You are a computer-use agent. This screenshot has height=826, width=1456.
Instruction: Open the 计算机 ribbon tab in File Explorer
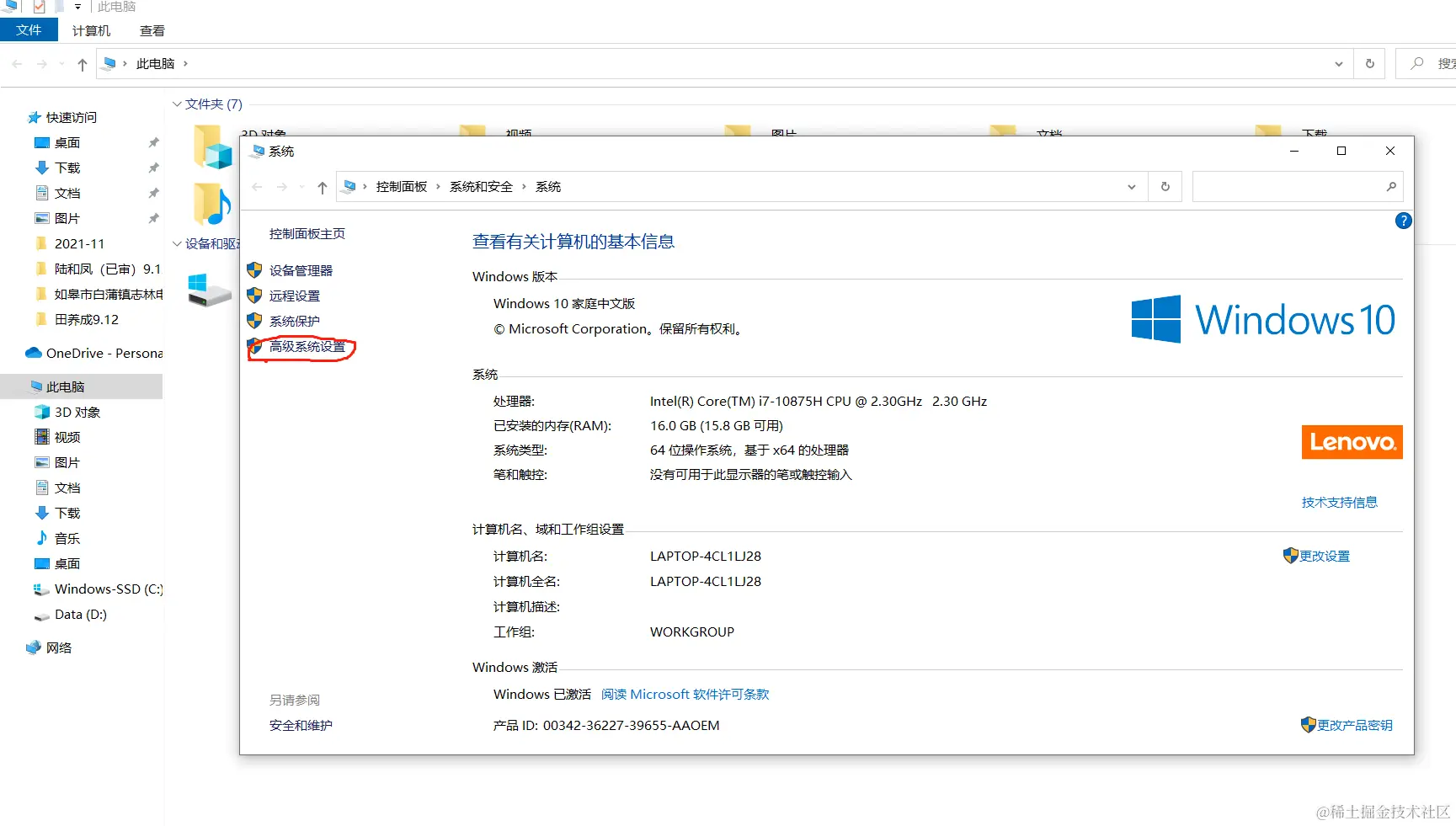[91, 31]
